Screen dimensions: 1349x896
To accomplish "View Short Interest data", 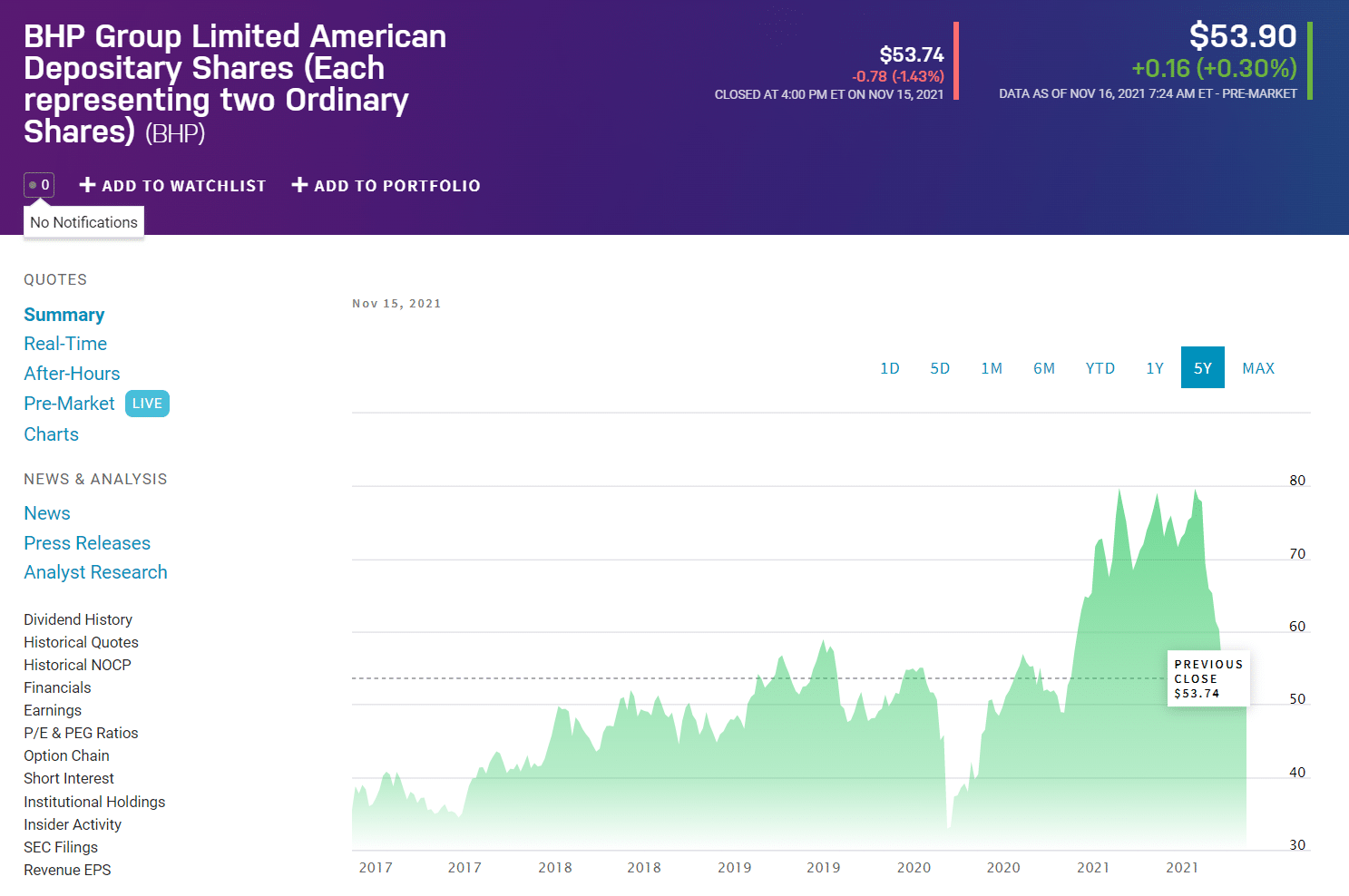I will pos(69,778).
